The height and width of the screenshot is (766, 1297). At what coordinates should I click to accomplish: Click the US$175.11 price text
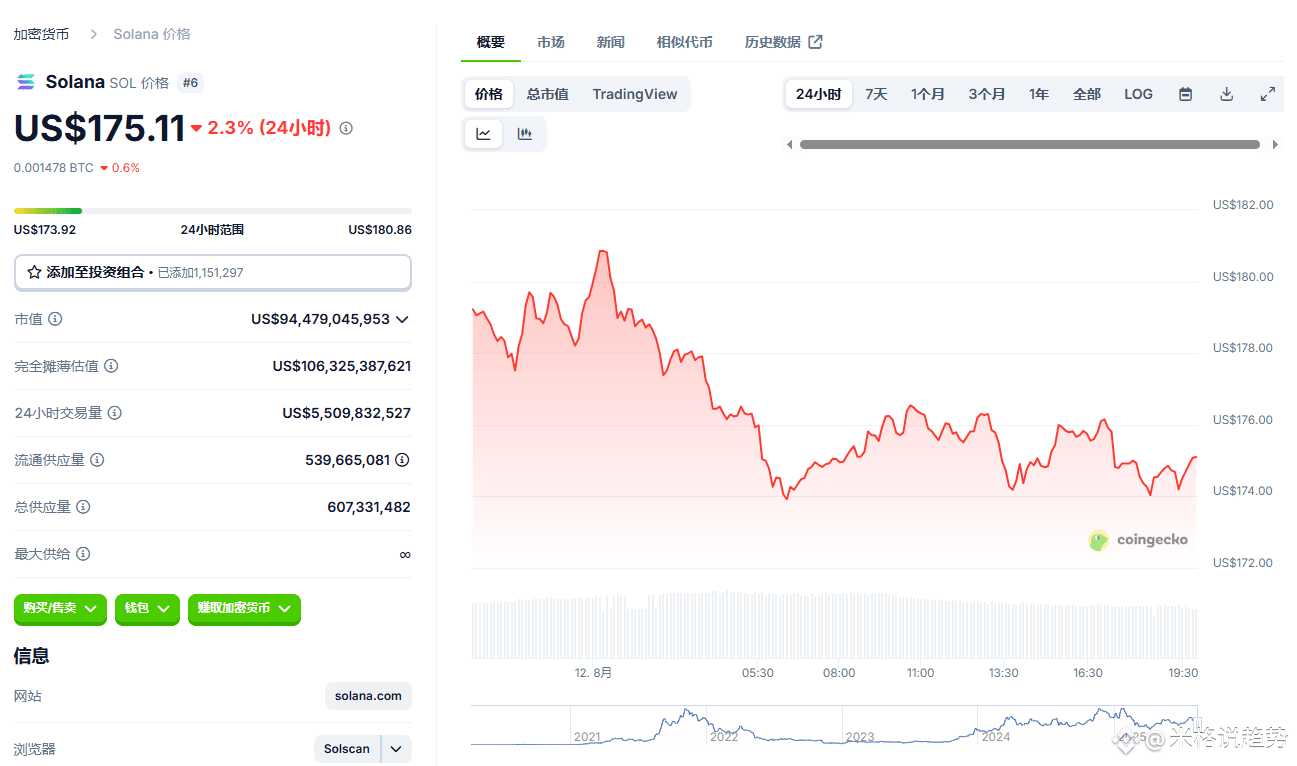pyautogui.click(x=100, y=128)
